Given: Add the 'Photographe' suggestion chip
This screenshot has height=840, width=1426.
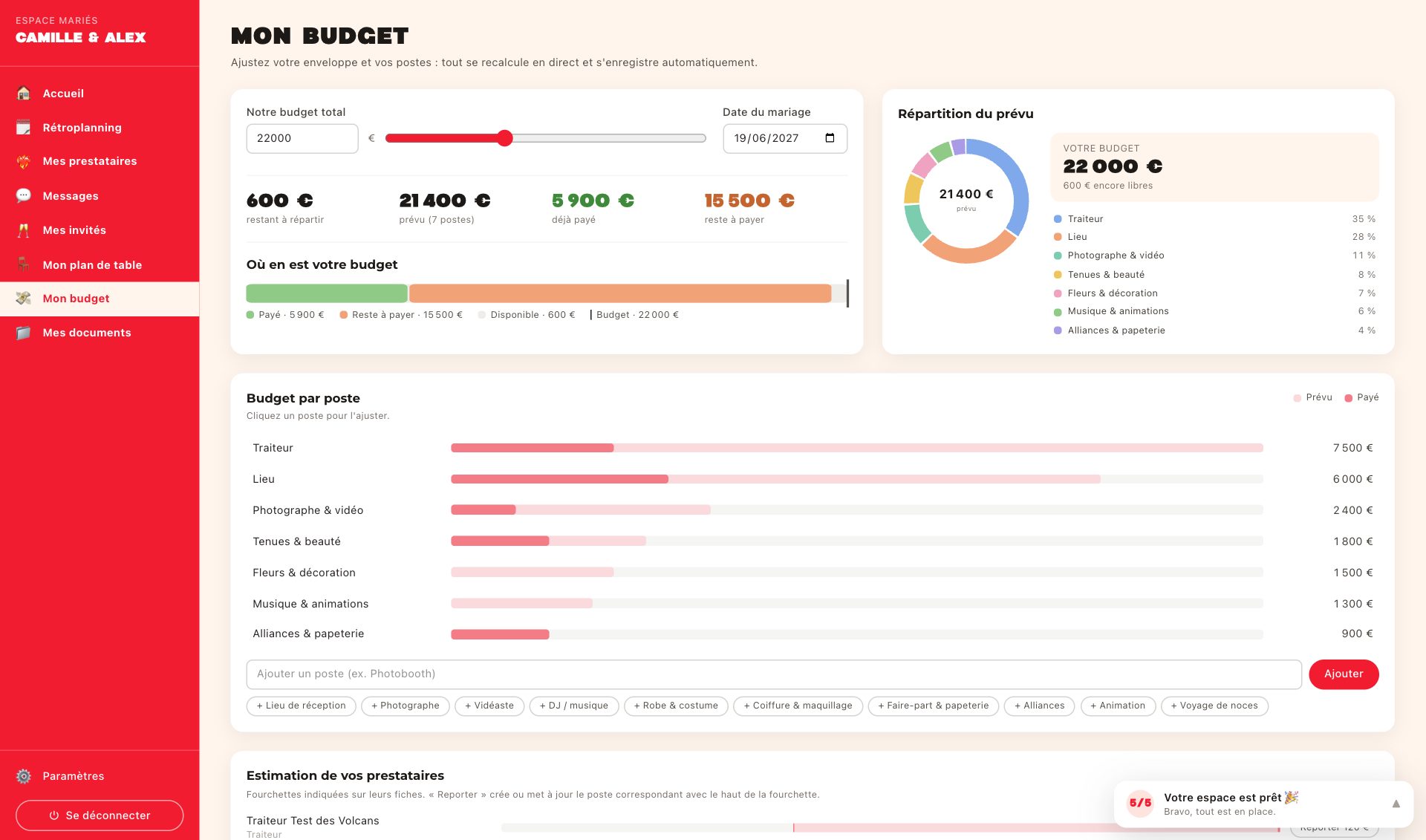Looking at the screenshot, I should pyautogui.click(x=406, y=706).
